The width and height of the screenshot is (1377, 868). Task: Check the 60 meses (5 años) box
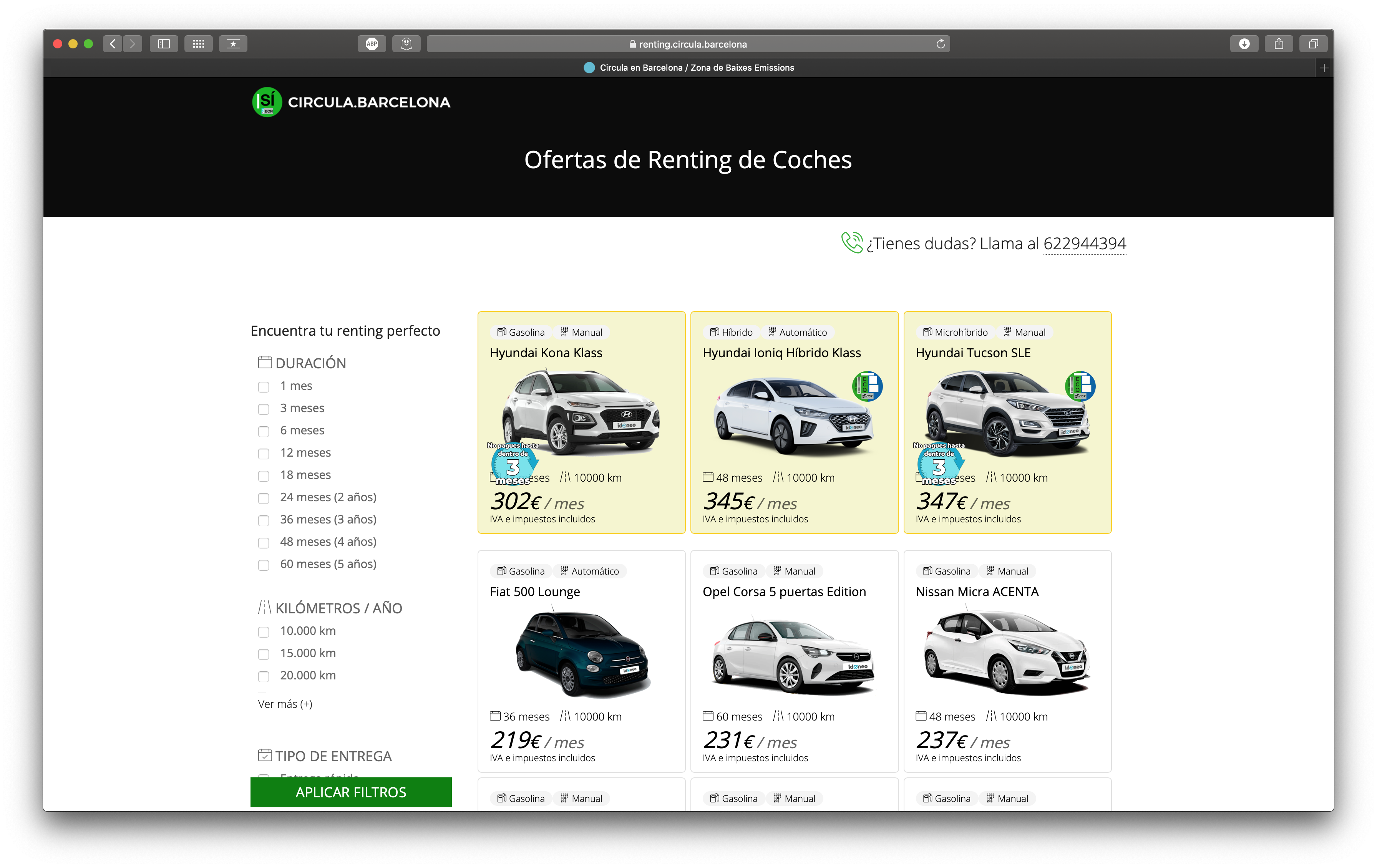[264, 565]
